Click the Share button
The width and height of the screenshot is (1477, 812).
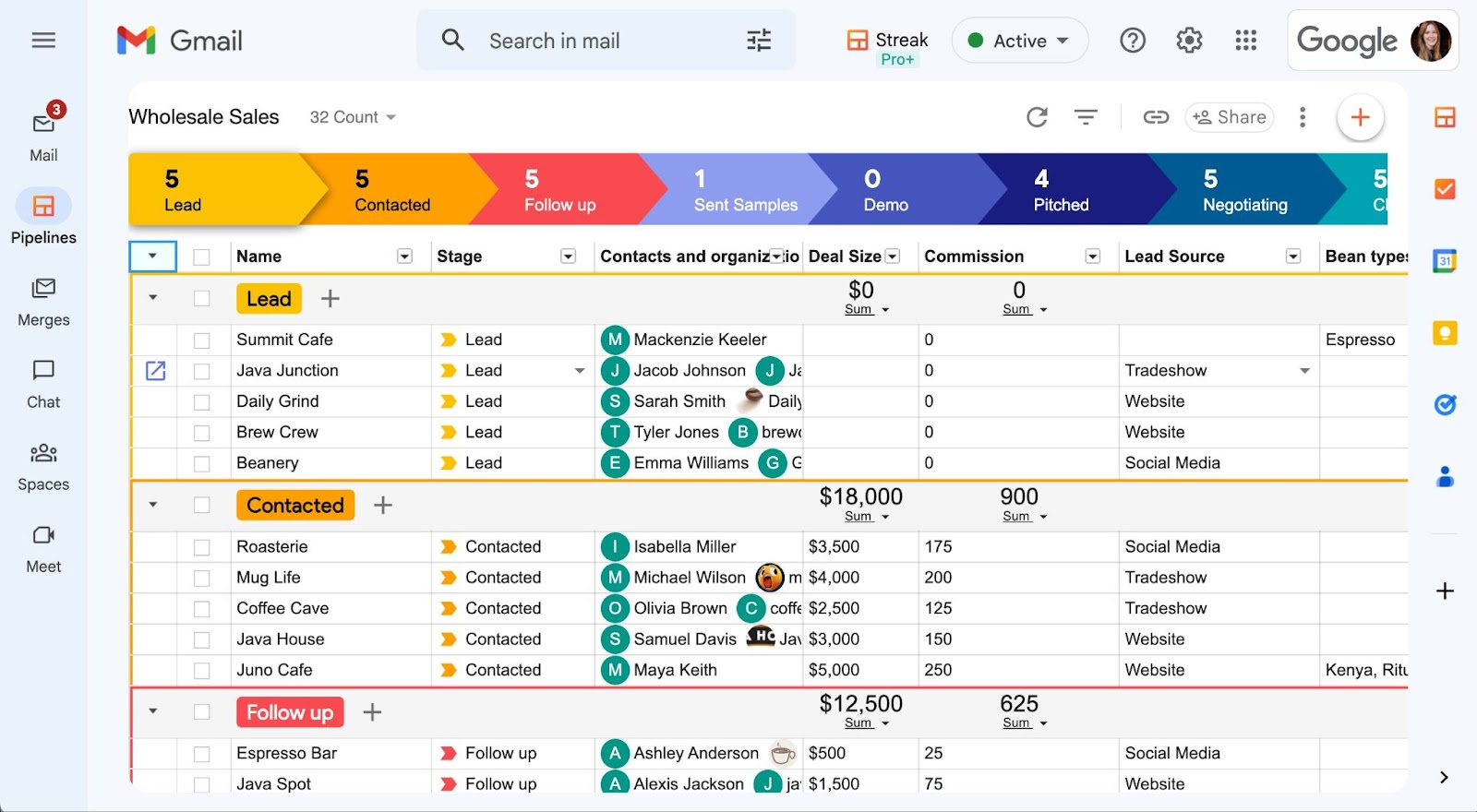click(x=1230, y=117)
